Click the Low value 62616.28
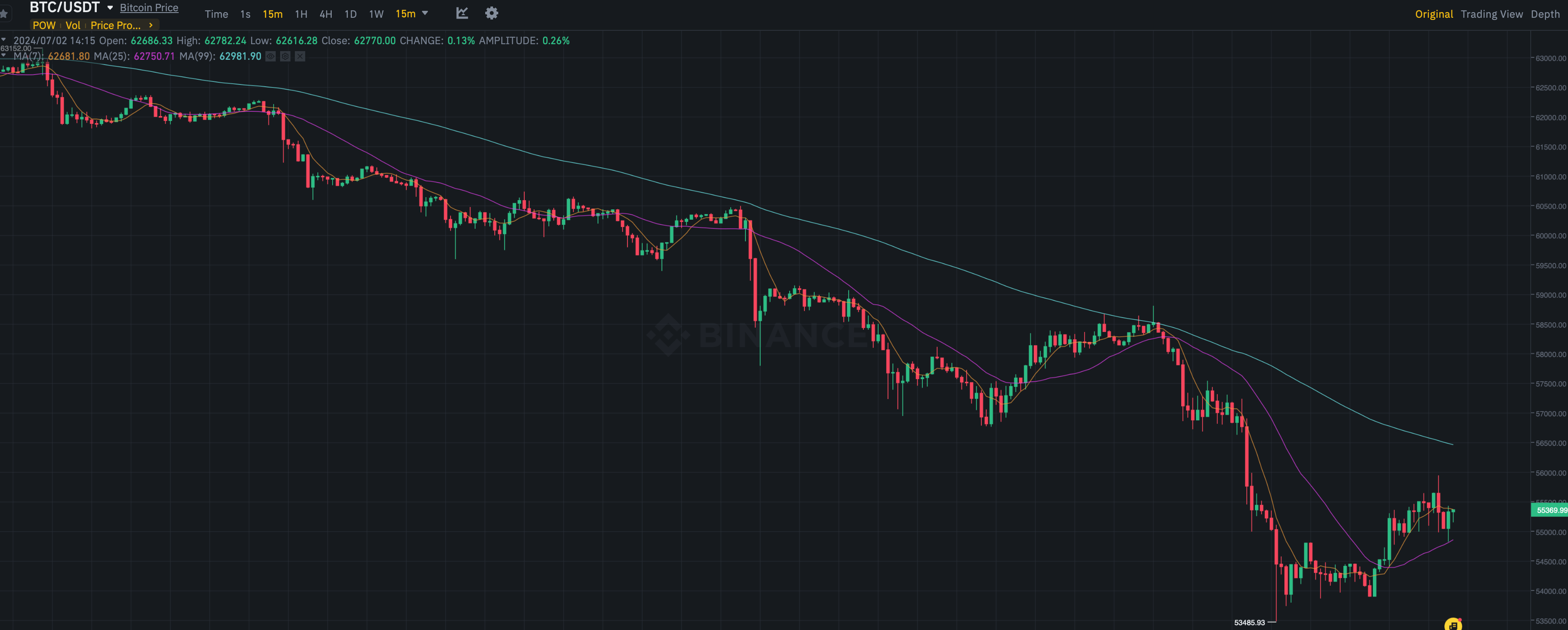1568x630 pixels. click(297, 41)
